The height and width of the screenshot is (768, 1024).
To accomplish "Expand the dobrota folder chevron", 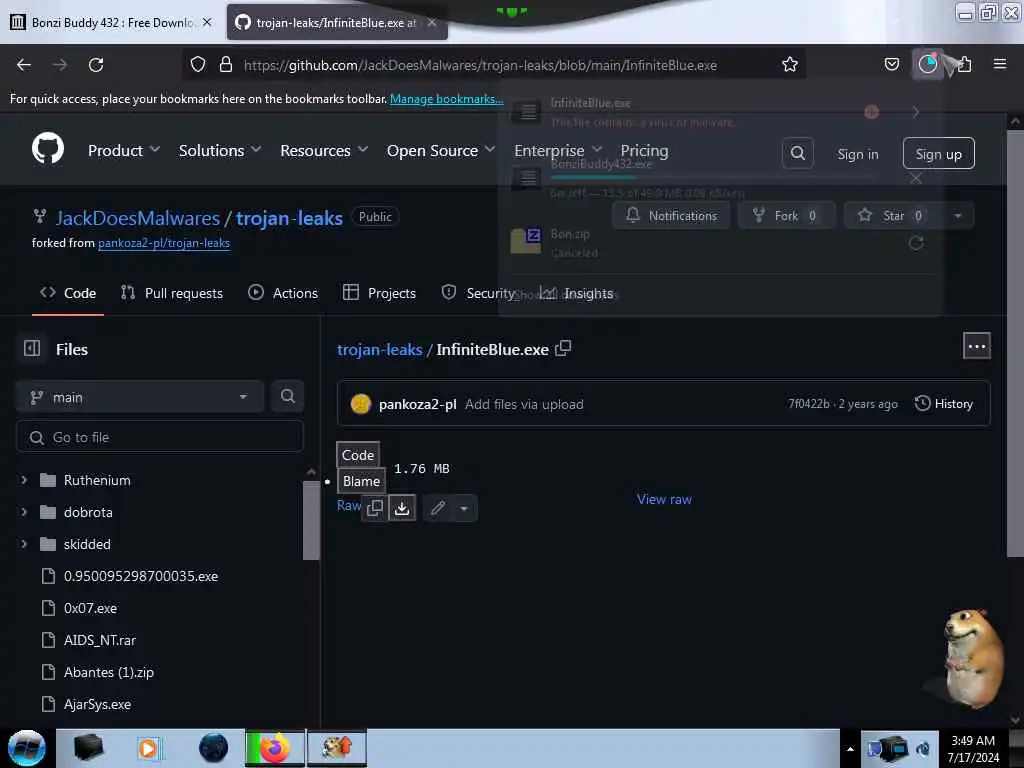I will tap(24, 512).
